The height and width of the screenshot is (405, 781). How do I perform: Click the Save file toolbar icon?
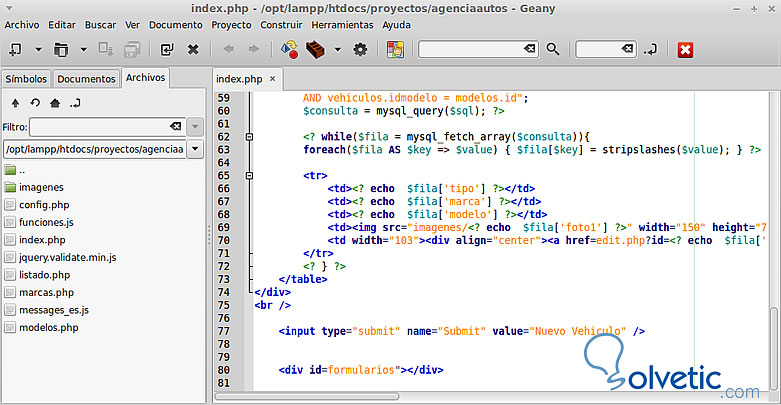[x=106, y=49]
